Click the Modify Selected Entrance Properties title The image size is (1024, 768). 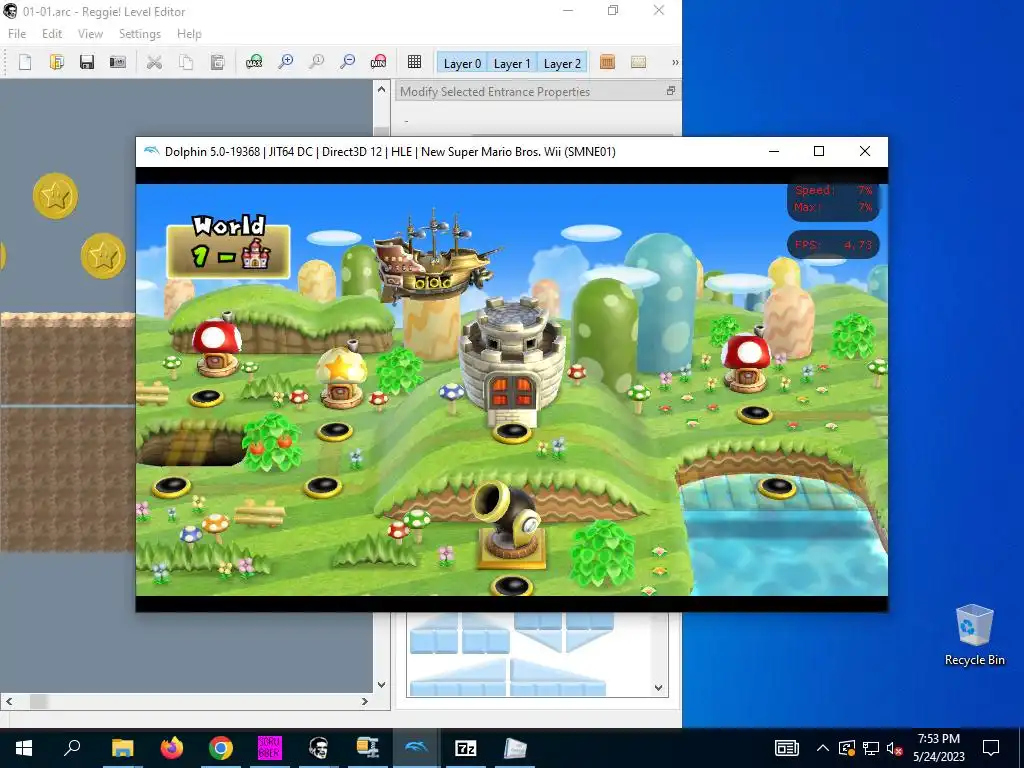pyautogui.click(x=495, y=92)
